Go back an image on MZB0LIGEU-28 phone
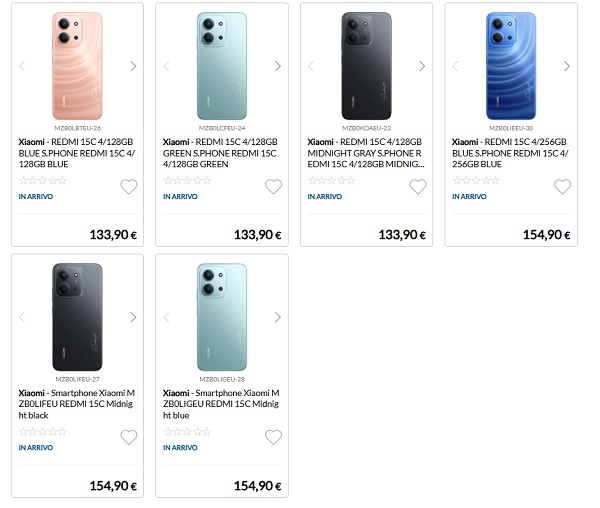This screenshot has height=508, width=600. 166,317
